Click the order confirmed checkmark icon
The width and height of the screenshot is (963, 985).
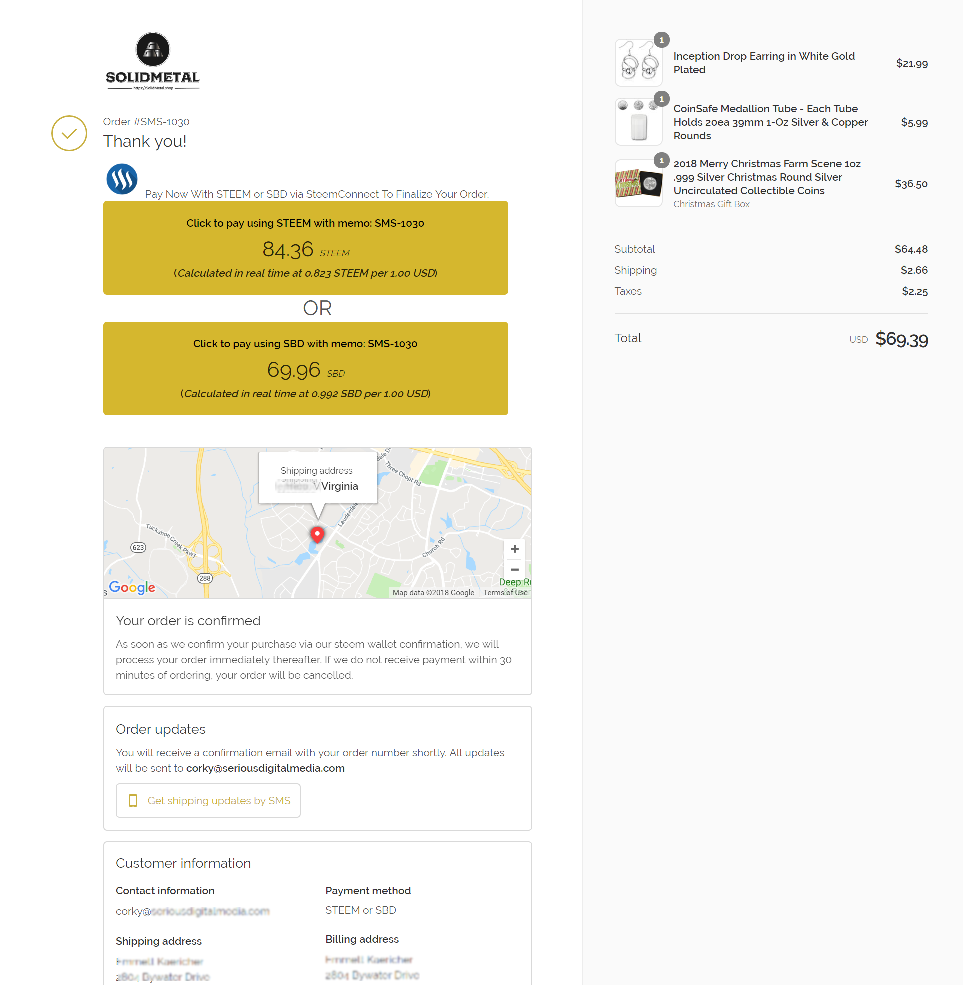69,133
